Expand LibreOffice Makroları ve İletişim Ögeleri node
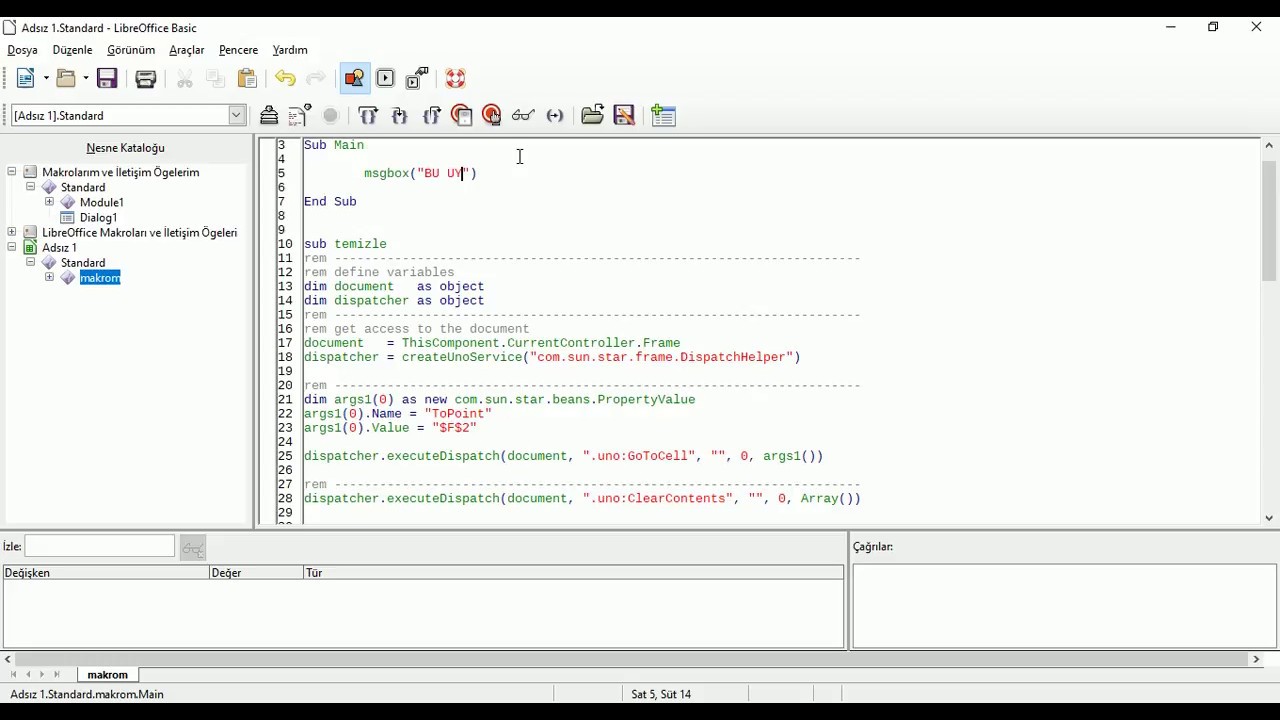The image size is (1280, 720). 12,232
